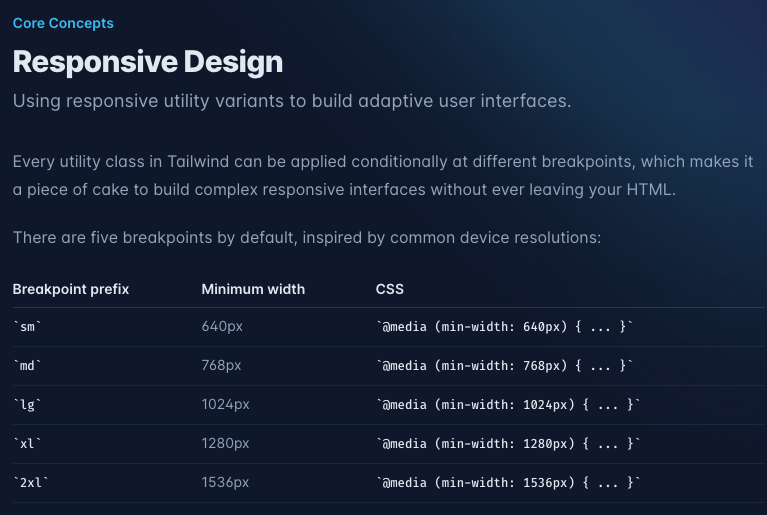Select the Responsive Design page heading
This screenshot has width=767, height=515.
(148, 62)
